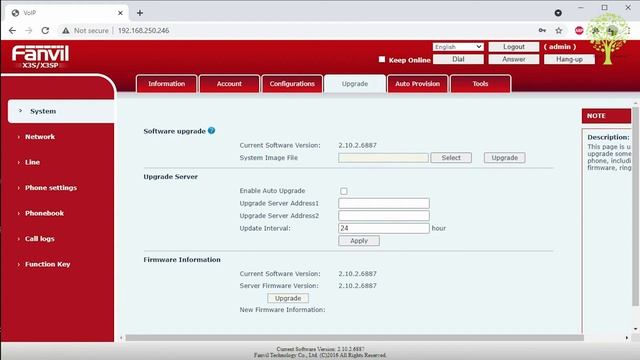Screen dimensions: 640x360
Task: Click Upgrade next to System Image File
Action: click(504, 158)
